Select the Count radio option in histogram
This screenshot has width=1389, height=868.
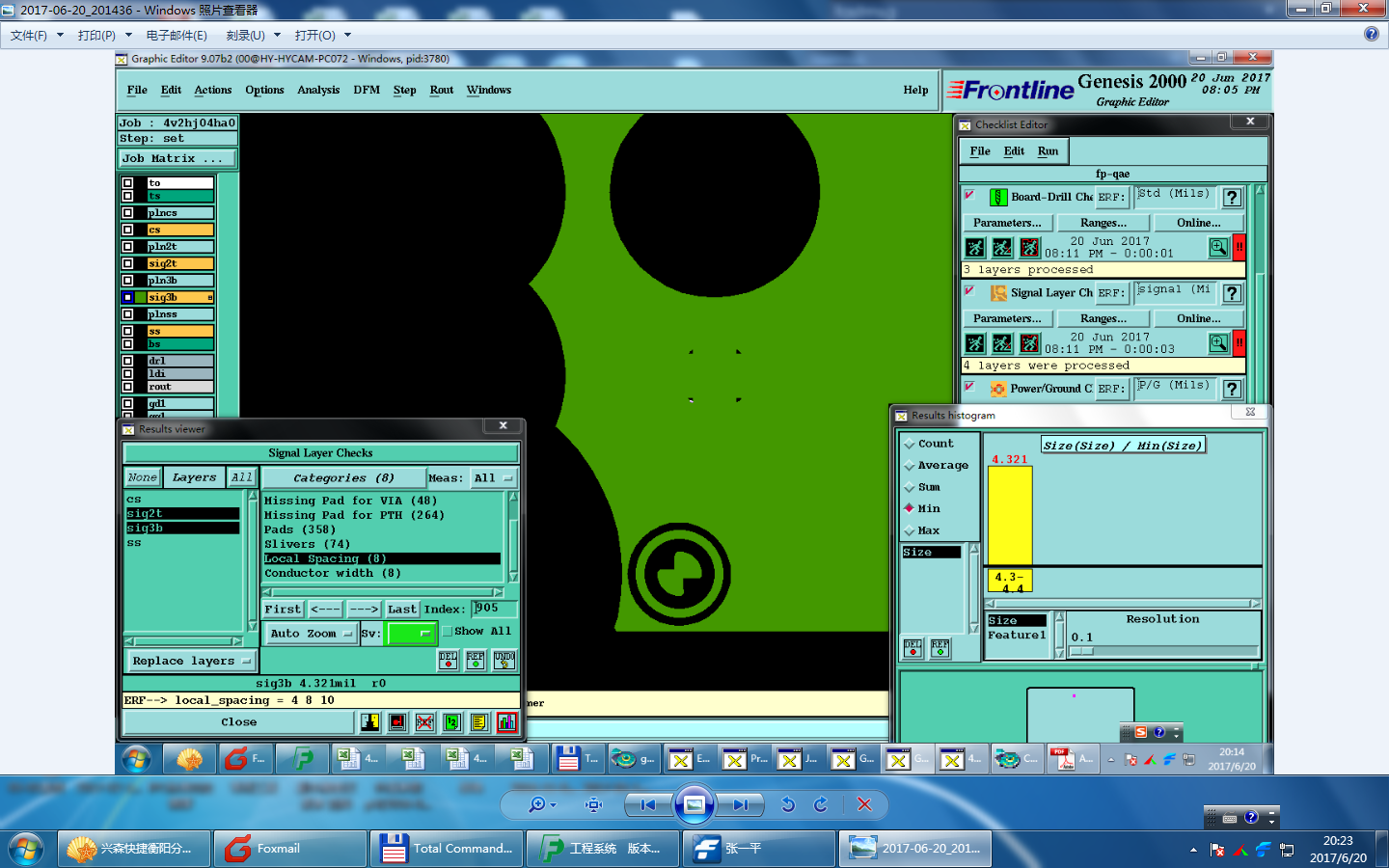(x=910, y=444)
